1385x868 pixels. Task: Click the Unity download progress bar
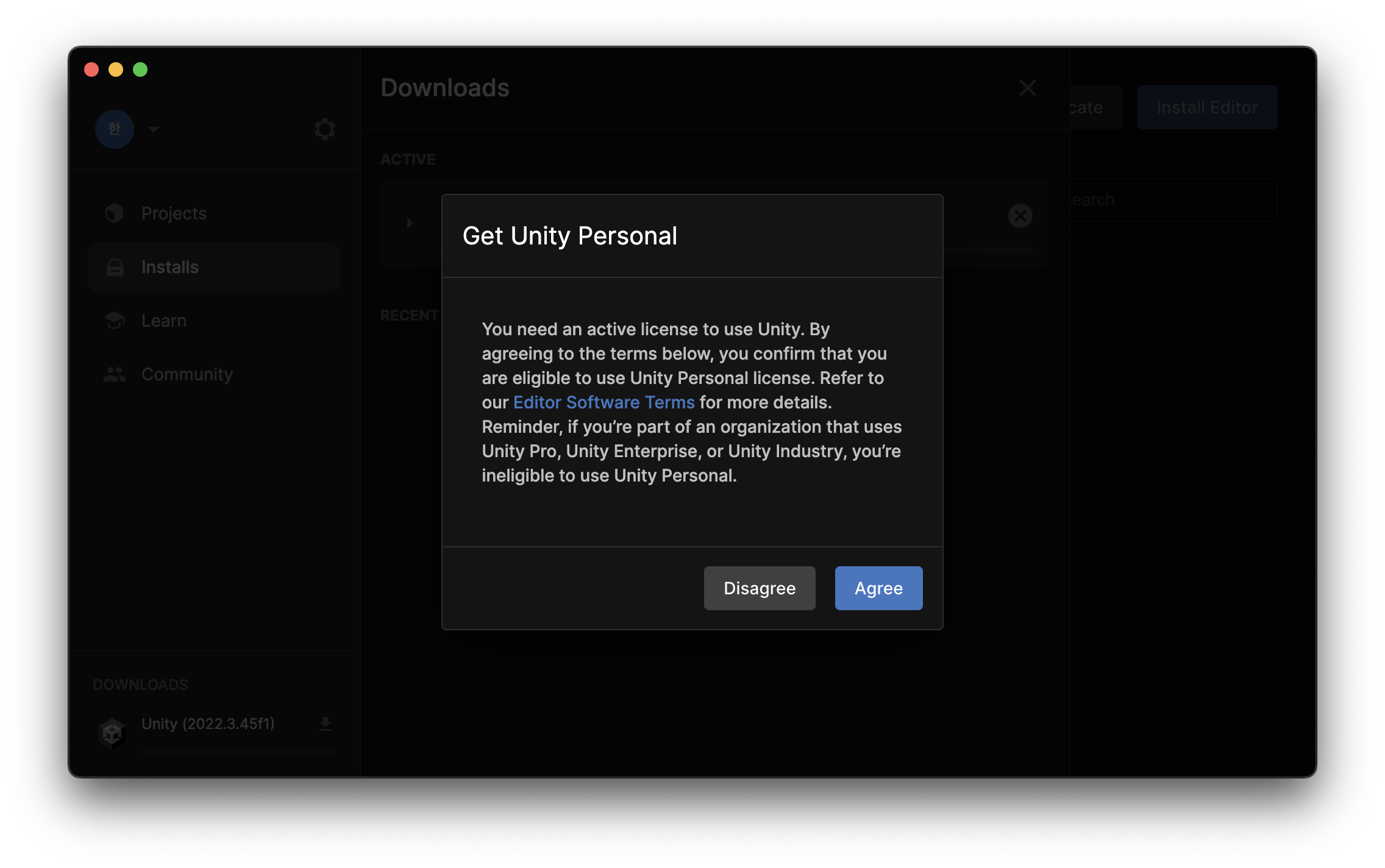(x=238, y=752)
